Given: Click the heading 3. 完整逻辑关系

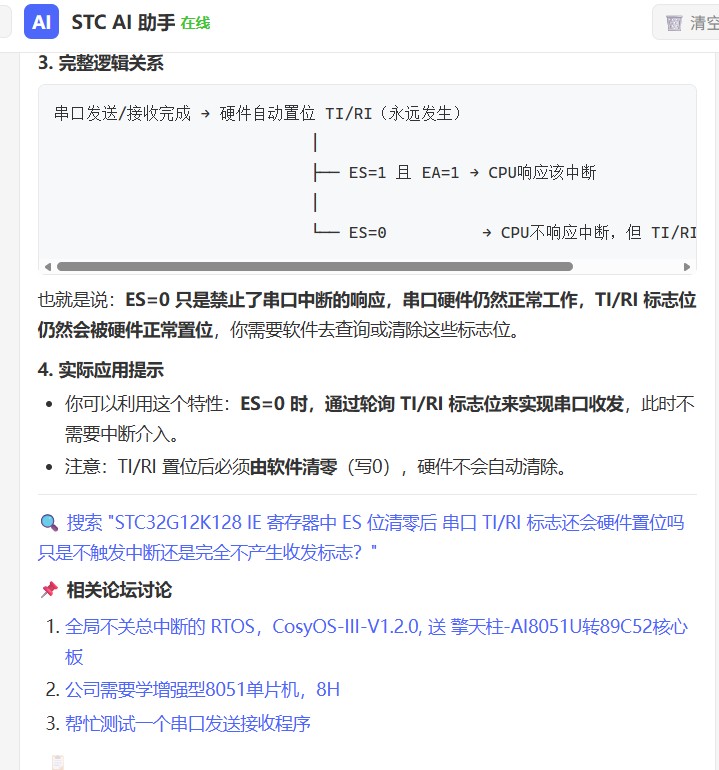Looking at the screenshot, I should (x=101, y=63).
